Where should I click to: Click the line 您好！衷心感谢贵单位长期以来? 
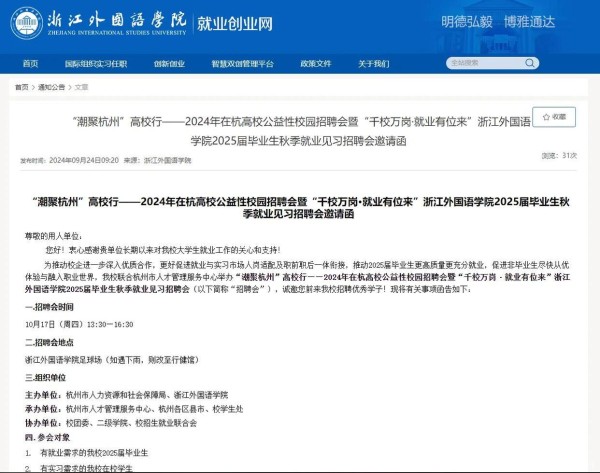tap(163, 250)
